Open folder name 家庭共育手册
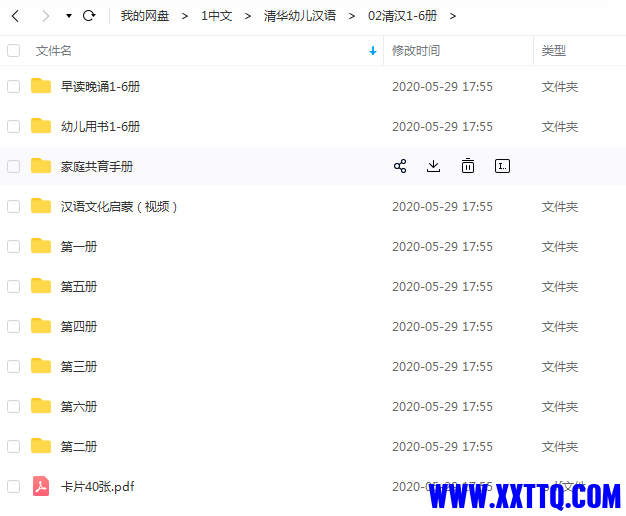626x516 pixels. (97, 166)
